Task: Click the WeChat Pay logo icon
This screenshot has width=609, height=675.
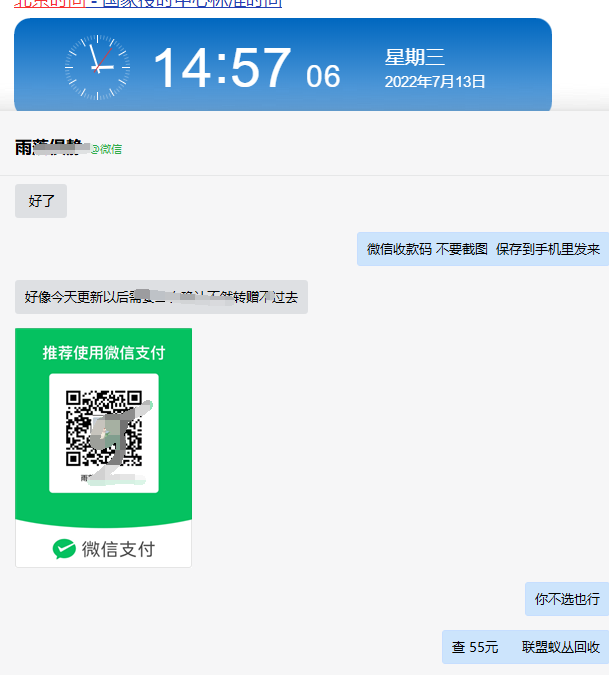Action: click(x=64, y=549)
